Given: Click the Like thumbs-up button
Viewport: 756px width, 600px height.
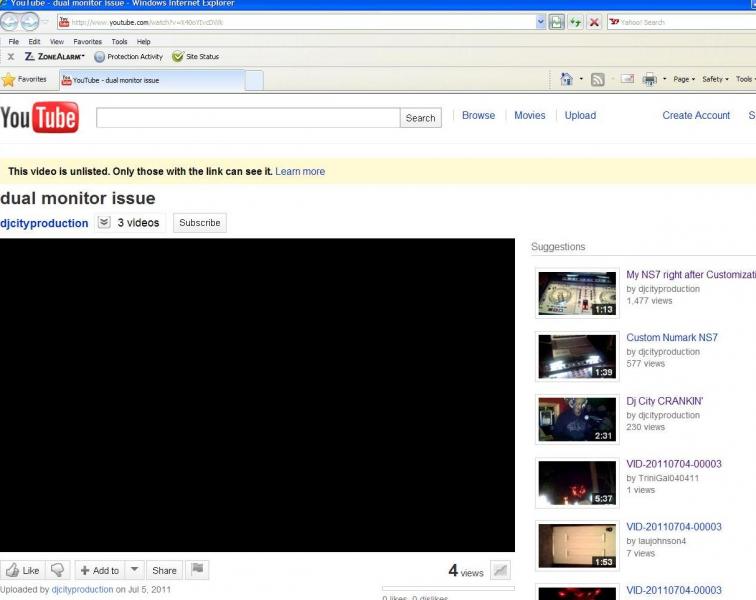Looking at the screenshot, I should coord(23,570).
